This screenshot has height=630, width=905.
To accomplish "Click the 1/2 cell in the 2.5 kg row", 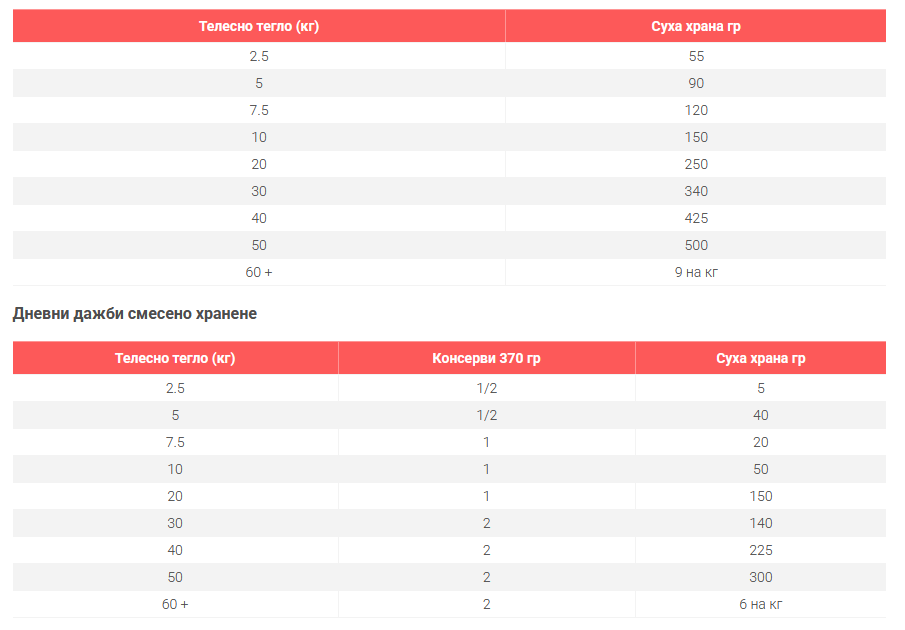I will [x=486, y=388].
